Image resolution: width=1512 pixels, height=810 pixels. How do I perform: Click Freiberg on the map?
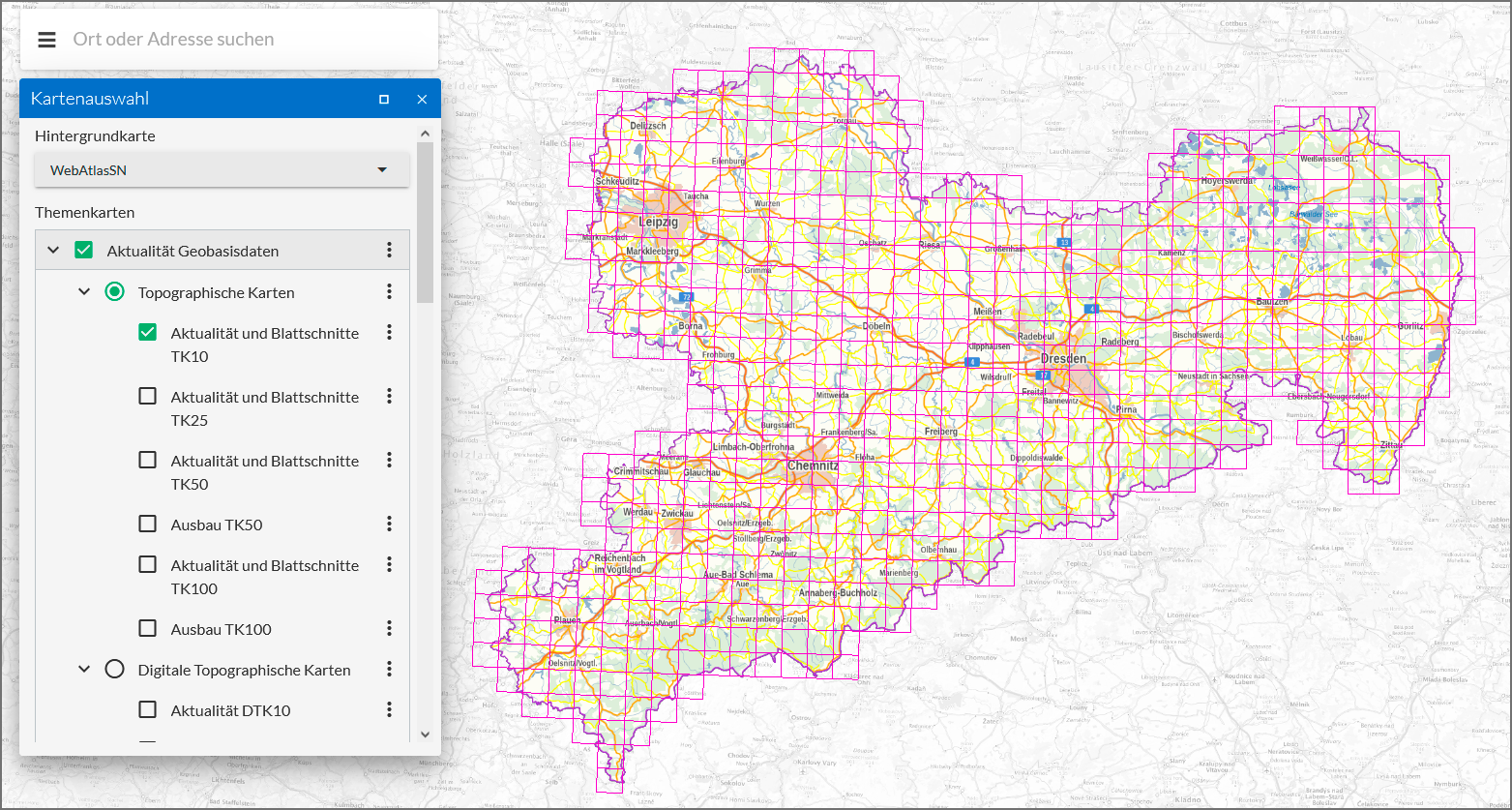940,432
